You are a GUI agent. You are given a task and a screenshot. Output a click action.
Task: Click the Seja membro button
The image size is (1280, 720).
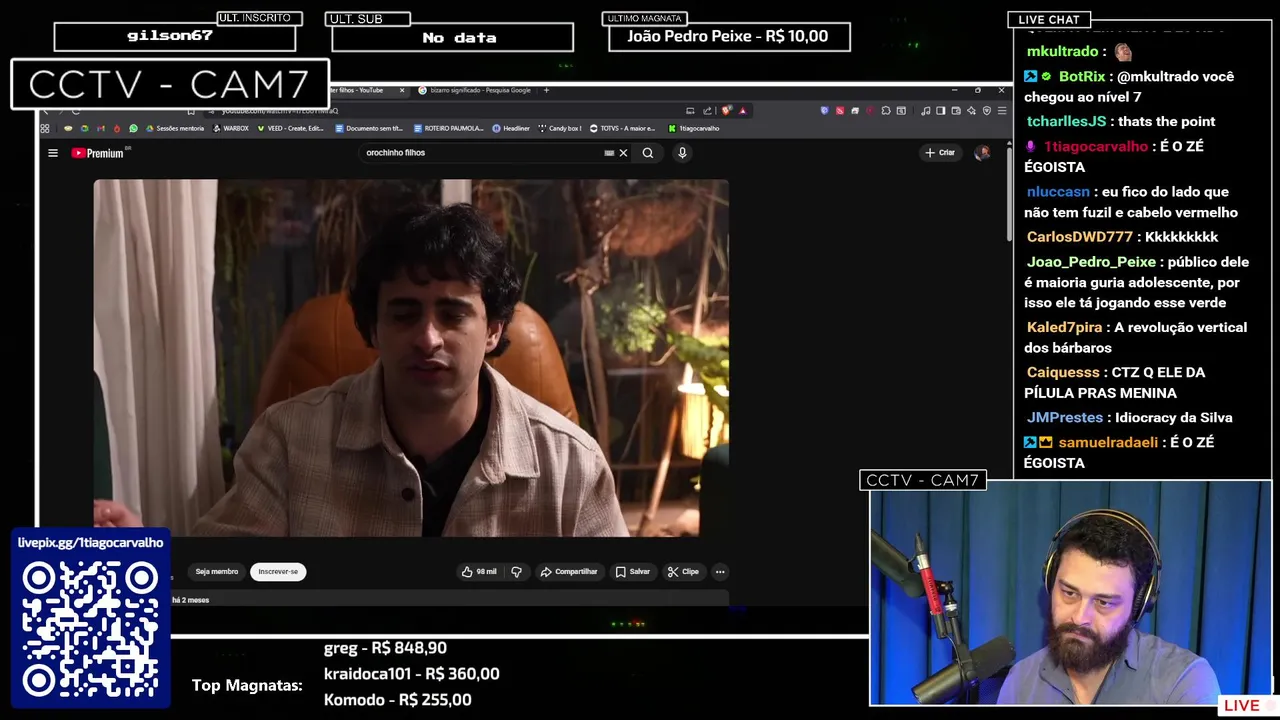pos(217,572)
